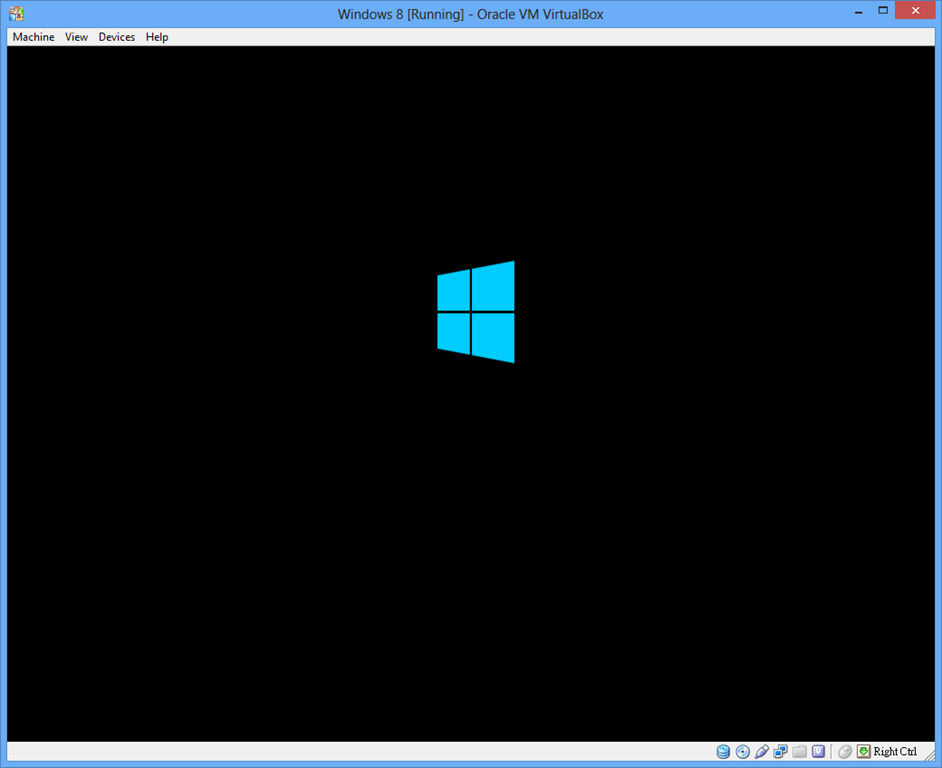Click the shared folders indicator icon

click(x=800, y=751)
